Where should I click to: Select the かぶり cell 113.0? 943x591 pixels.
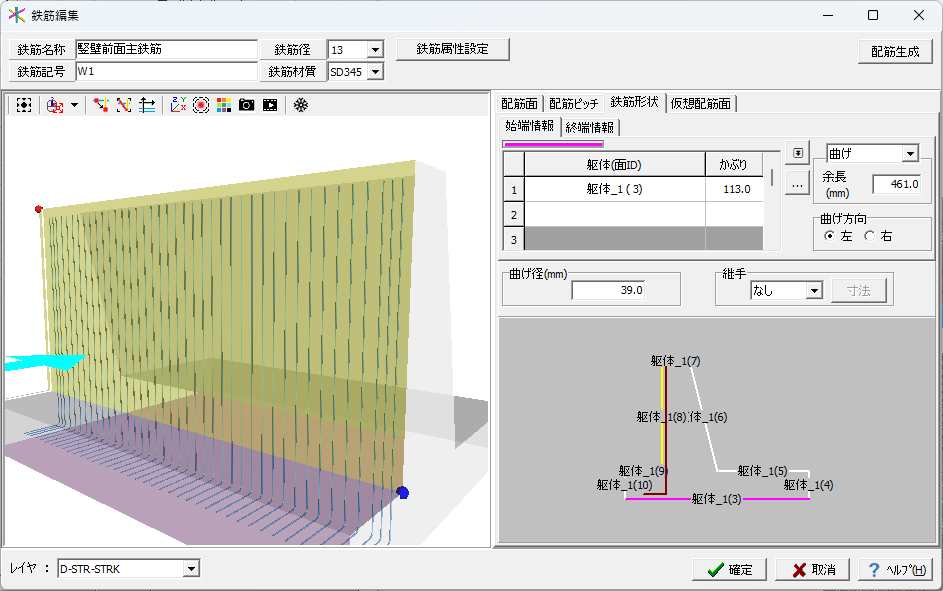coord(734,189)
